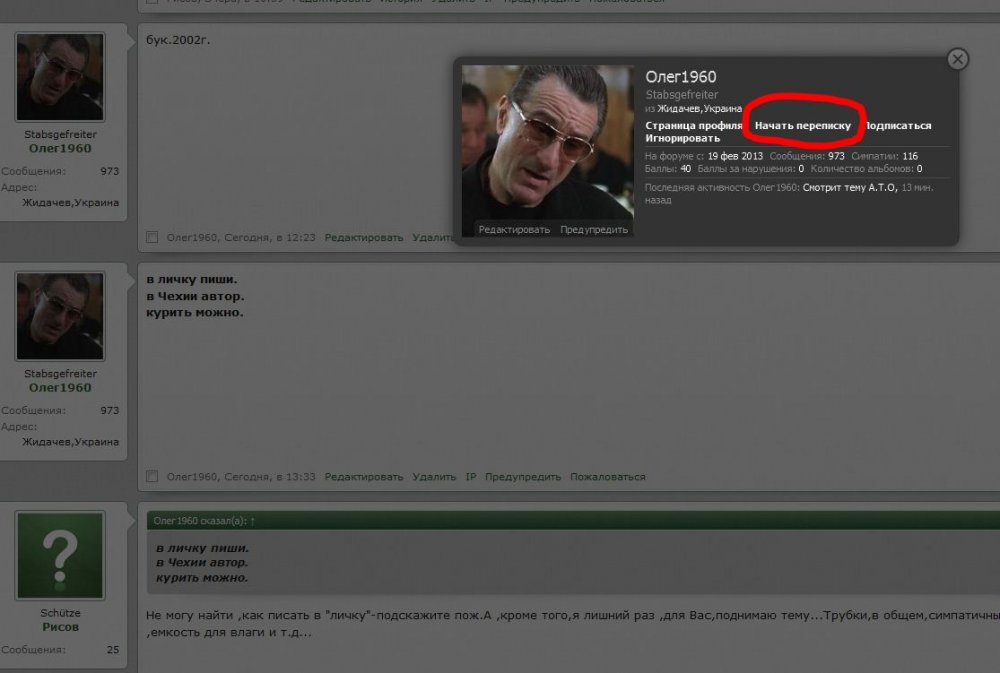Click Пожаловаться on the 13:33 post
Screen dimensions: 1000x673
click(608, 477)
